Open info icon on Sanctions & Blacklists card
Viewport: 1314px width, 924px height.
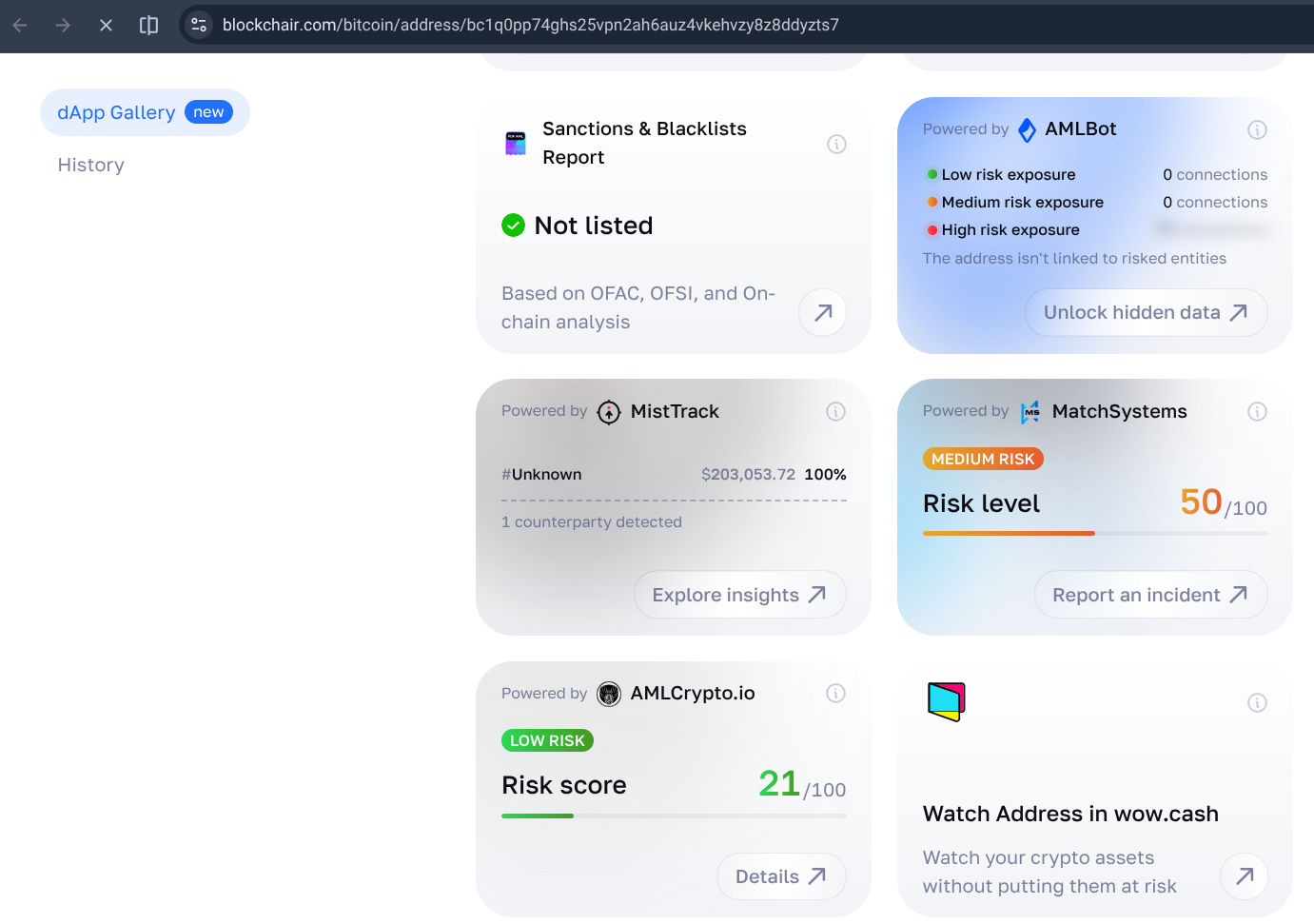click(x=836, y=144)
